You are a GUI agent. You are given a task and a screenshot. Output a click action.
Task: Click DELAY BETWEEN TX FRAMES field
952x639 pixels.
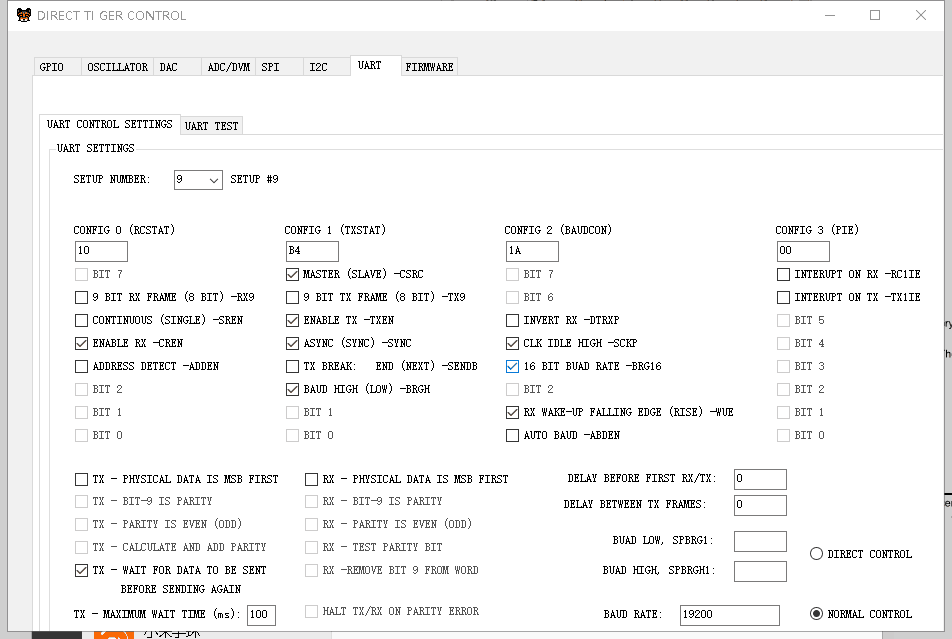tap(760, 505)
